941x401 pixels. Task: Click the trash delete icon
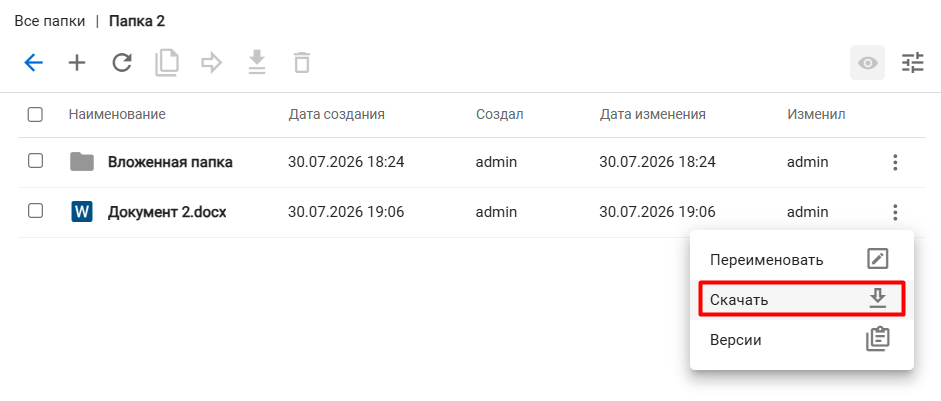point(302,63)
